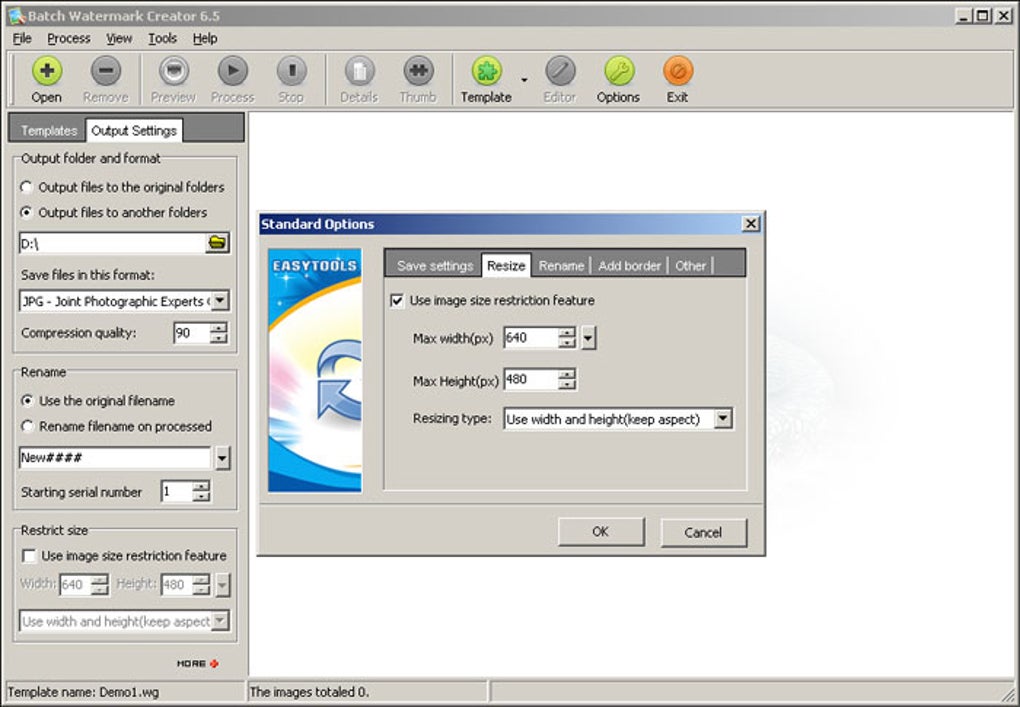Open the Max width presets dropdown arrow
Image resolution: width=1020 pixels, height=707 pixels.
(x=588, y=337)
